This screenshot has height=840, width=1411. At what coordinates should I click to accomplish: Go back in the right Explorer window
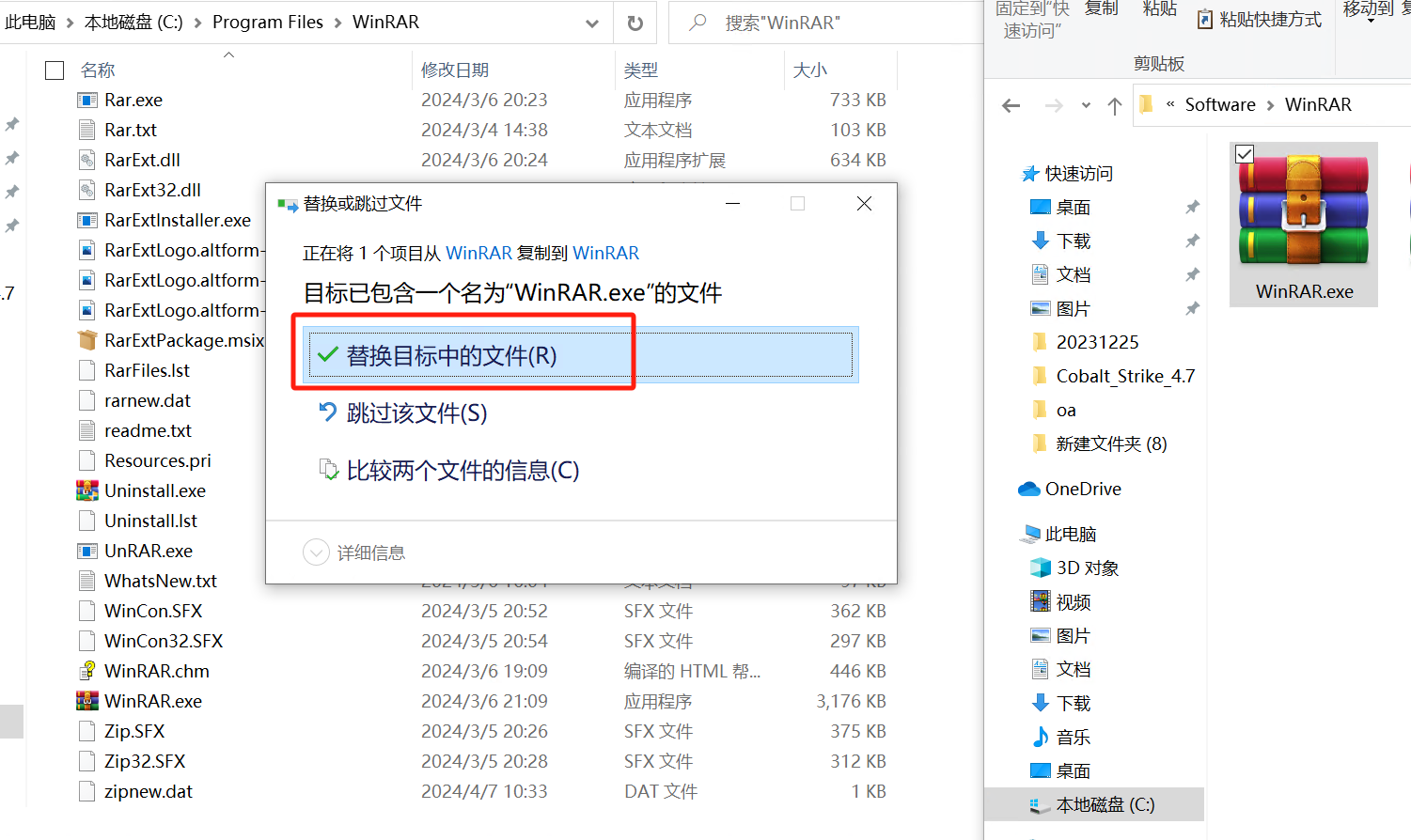(x=1011, y=105)
